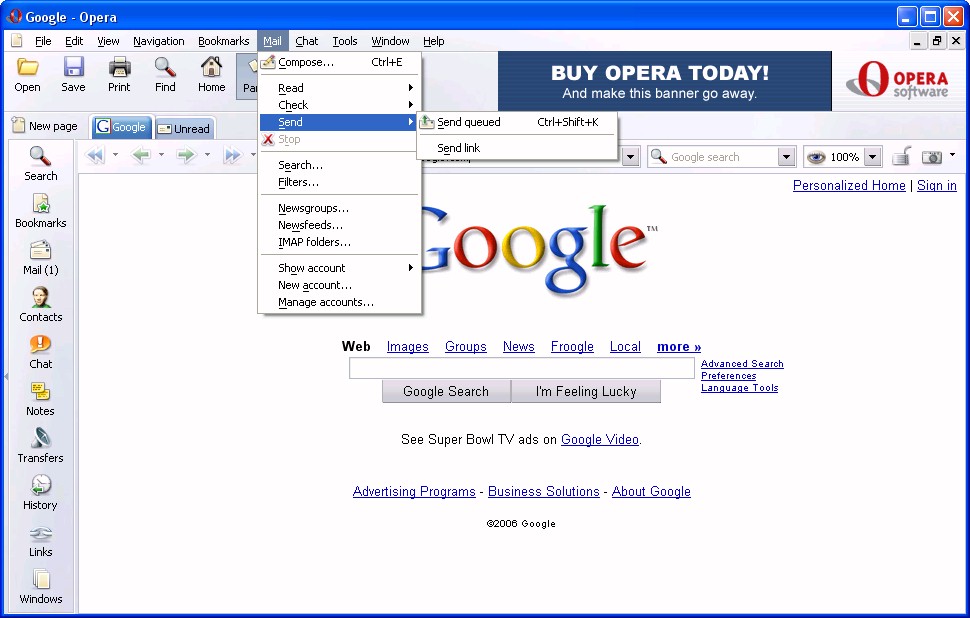Screen dimensions: 970x618
Task: Click the Print toolbar icon
Action: pyautogui.click(x=119, y=67)
